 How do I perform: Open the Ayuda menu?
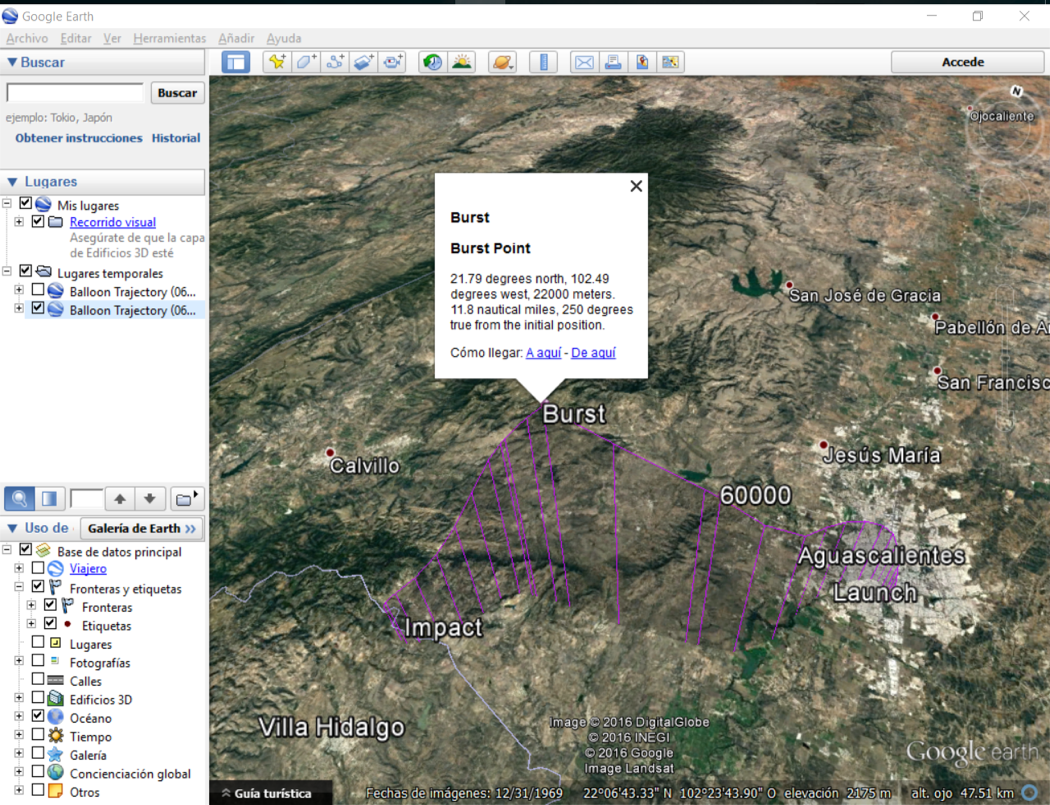[x=284, y=38]
